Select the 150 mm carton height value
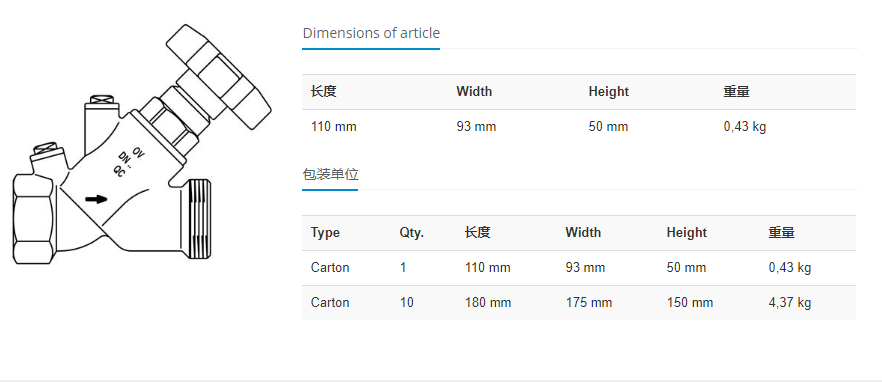This screenshot has height=382, width=882. point(690,303)
